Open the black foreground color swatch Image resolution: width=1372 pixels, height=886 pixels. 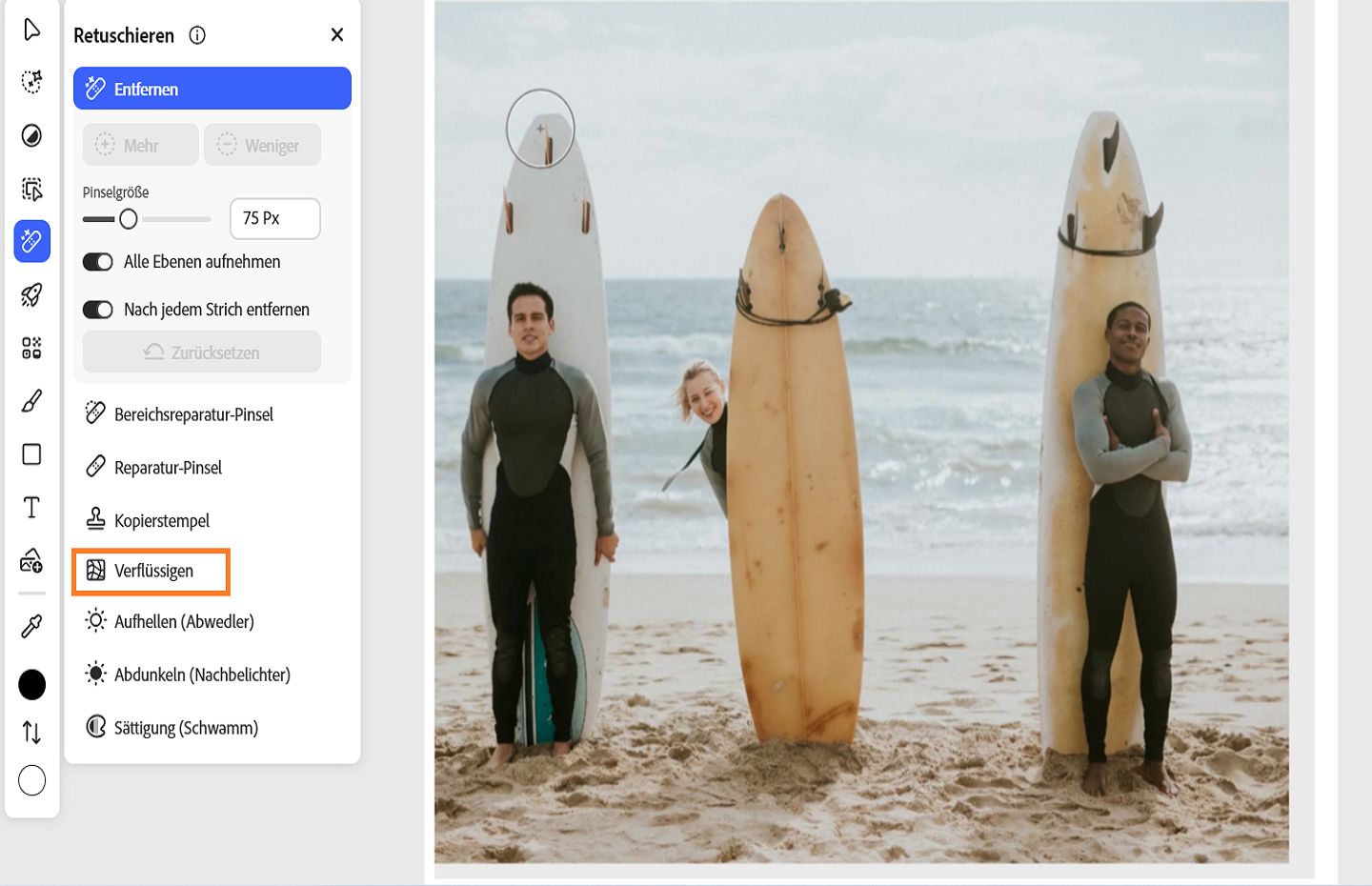click(31, 684)
